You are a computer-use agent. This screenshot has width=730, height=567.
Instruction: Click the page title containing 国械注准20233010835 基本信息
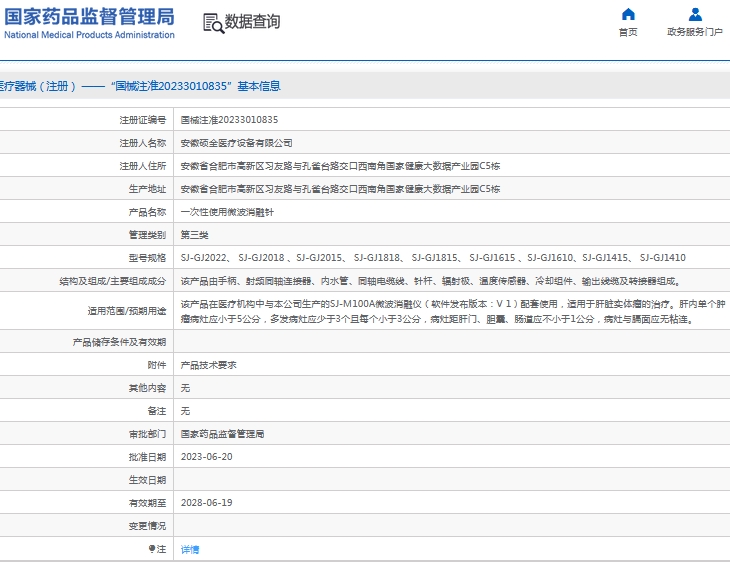coord(140,87)
